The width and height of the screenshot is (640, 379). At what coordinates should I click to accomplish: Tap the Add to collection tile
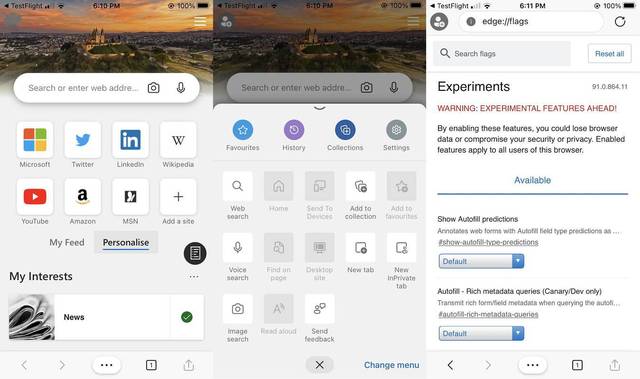pyautogui.click(x=360, y=186)
